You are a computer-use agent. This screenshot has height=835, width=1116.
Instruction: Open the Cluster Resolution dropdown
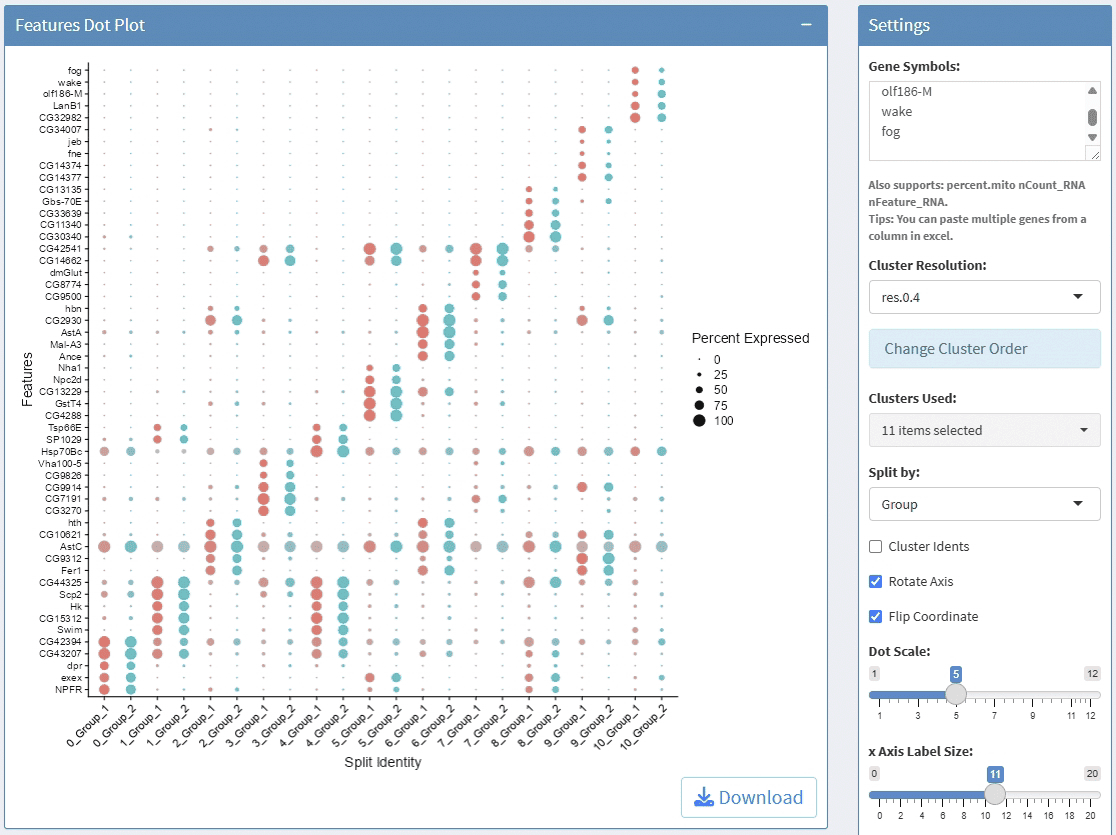(x=984, y=297)
